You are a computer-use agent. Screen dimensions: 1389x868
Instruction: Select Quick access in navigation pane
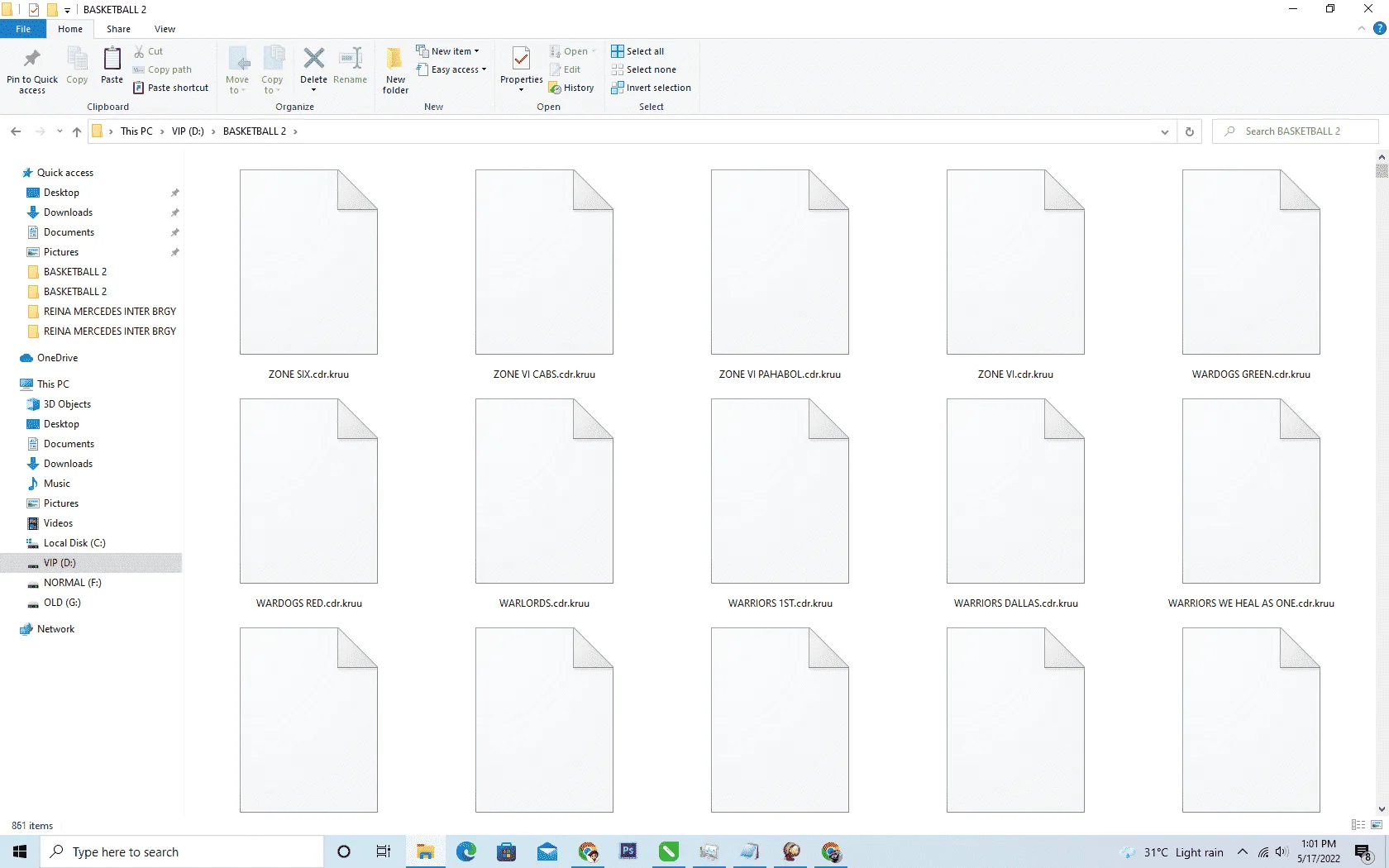[x=65, y=173]
